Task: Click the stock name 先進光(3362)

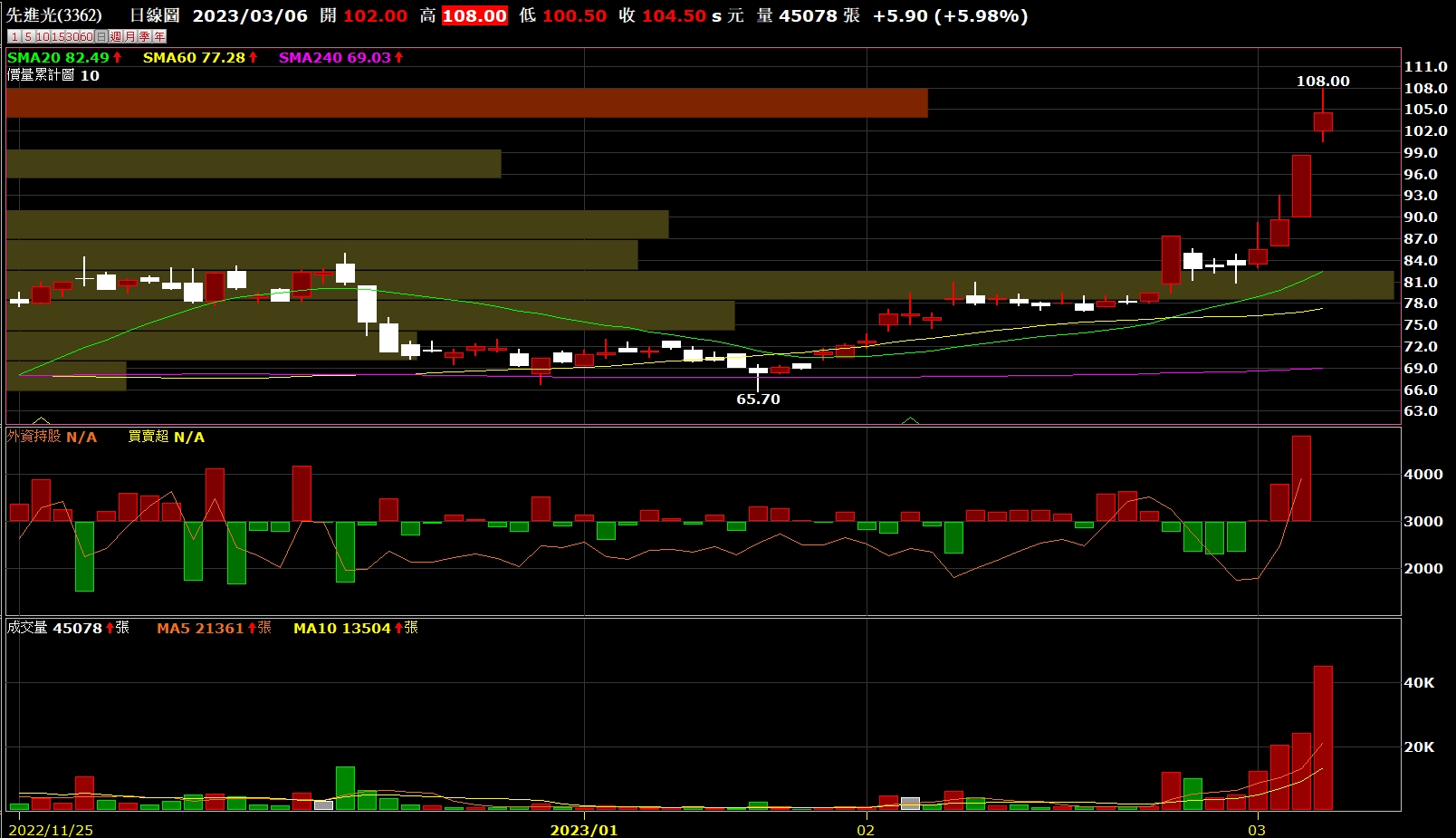Action: [x=54, y=15]
